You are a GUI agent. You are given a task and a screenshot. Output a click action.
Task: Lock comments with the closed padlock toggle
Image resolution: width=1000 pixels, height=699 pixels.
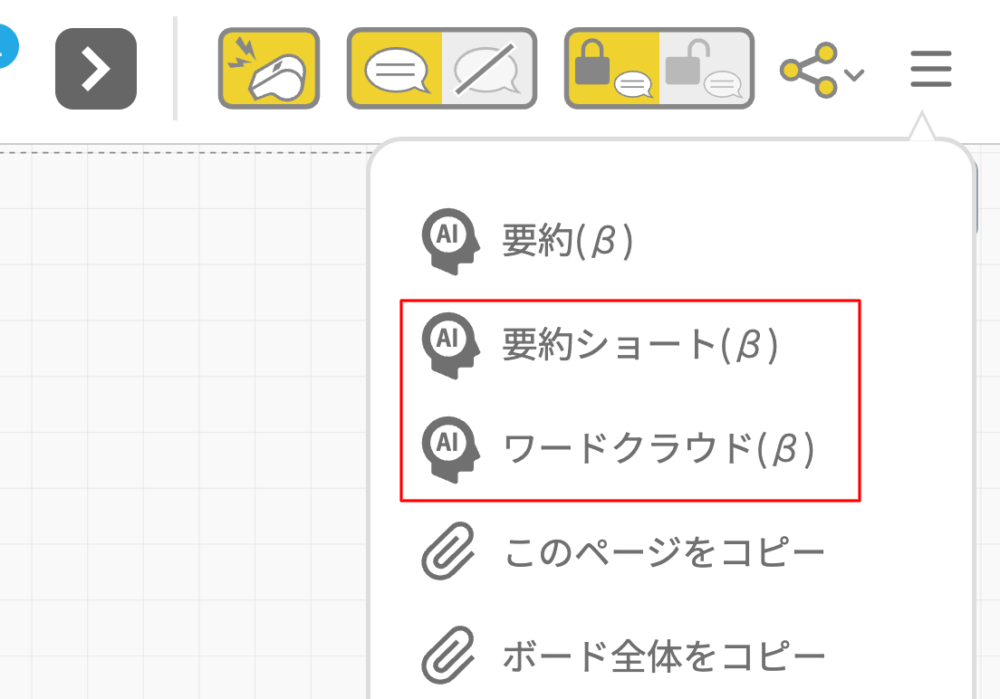pyautogui.click(x=613, y=68)
